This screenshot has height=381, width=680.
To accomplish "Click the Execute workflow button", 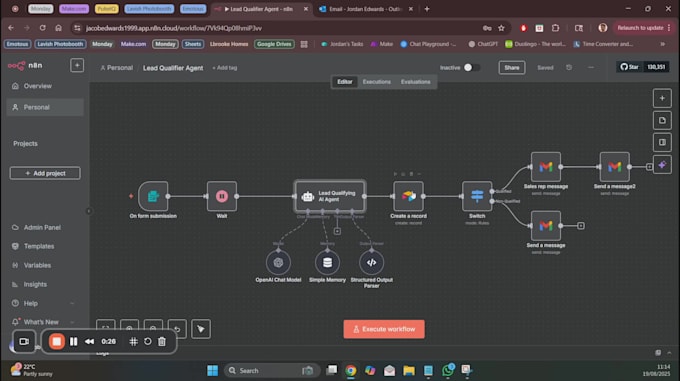I will (x=384, y=329).
